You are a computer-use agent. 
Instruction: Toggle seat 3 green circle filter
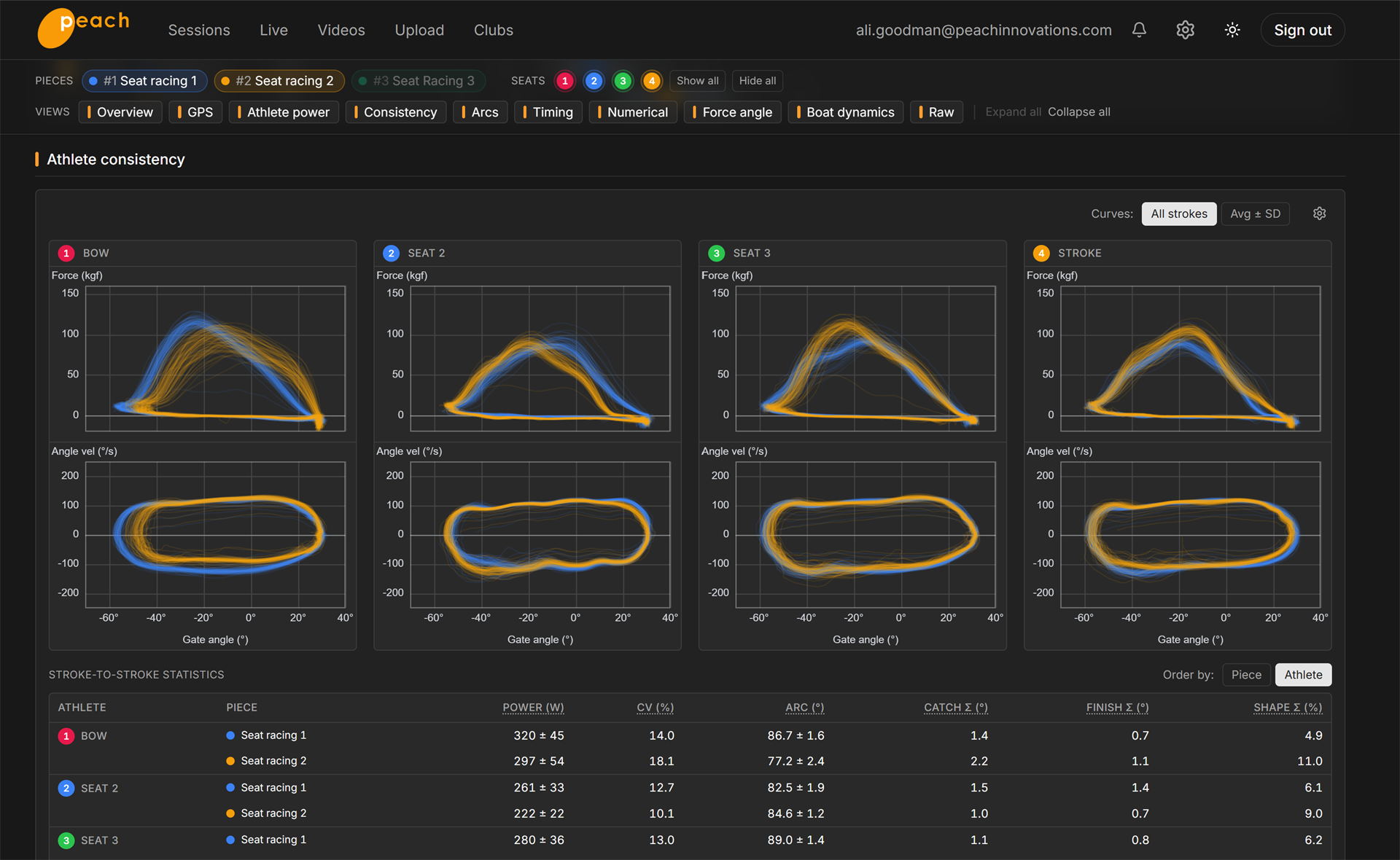point(623,81)
